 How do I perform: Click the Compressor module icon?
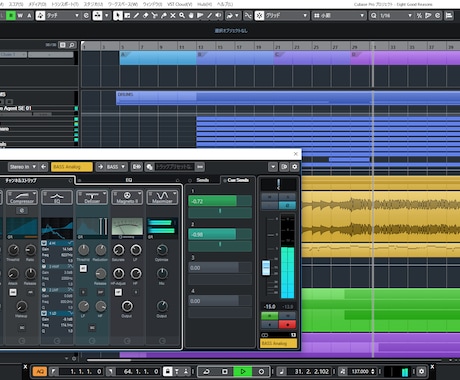coord(22,197)
